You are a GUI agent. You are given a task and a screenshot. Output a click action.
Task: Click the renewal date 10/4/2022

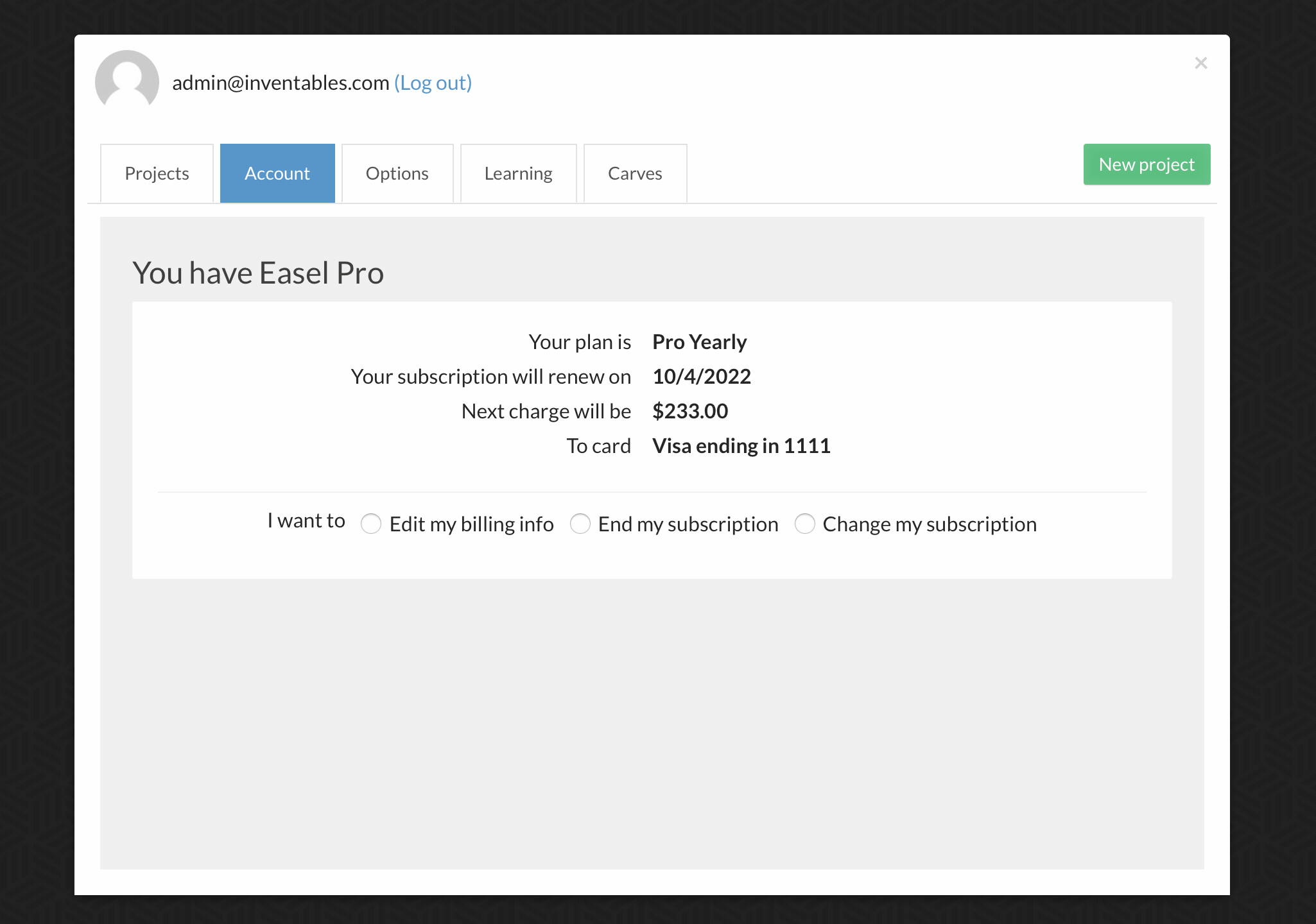pos(702,377)
